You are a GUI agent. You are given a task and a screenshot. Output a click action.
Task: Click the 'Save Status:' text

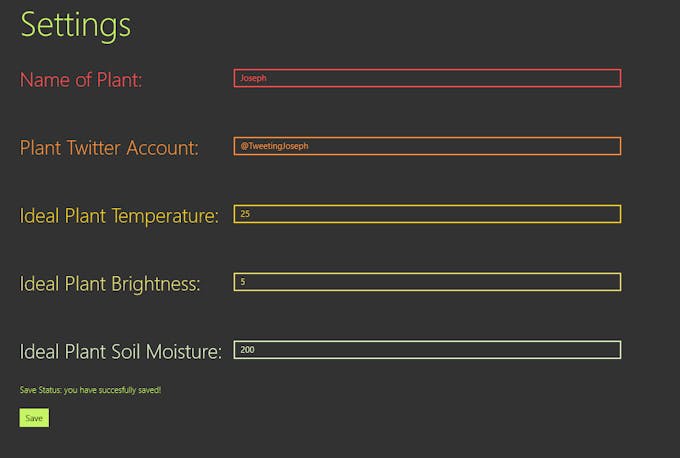(41, 390)
